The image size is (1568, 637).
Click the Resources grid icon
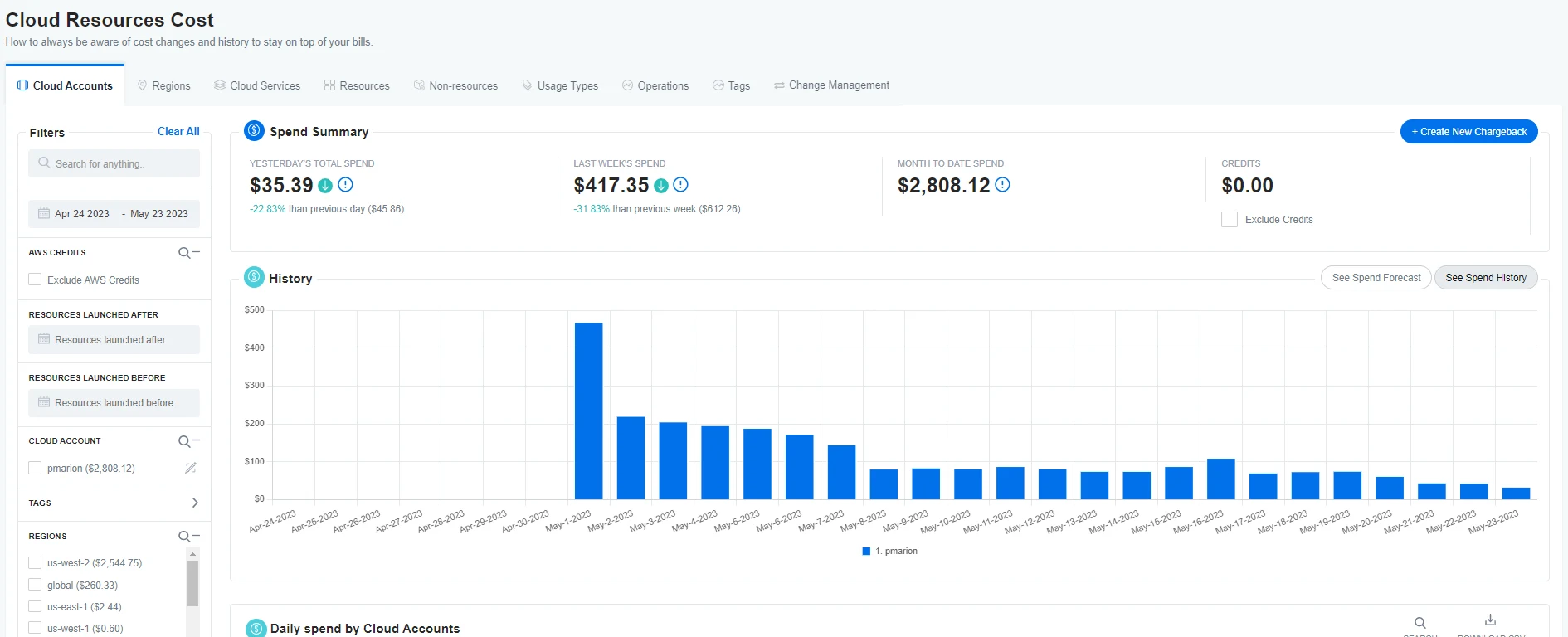(329, 85)
